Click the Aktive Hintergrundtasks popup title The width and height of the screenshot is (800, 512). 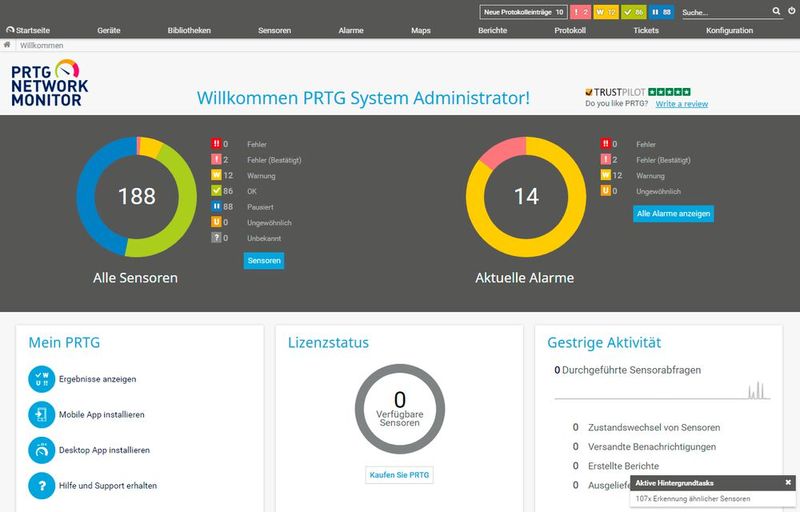click(x=674, y=483)
